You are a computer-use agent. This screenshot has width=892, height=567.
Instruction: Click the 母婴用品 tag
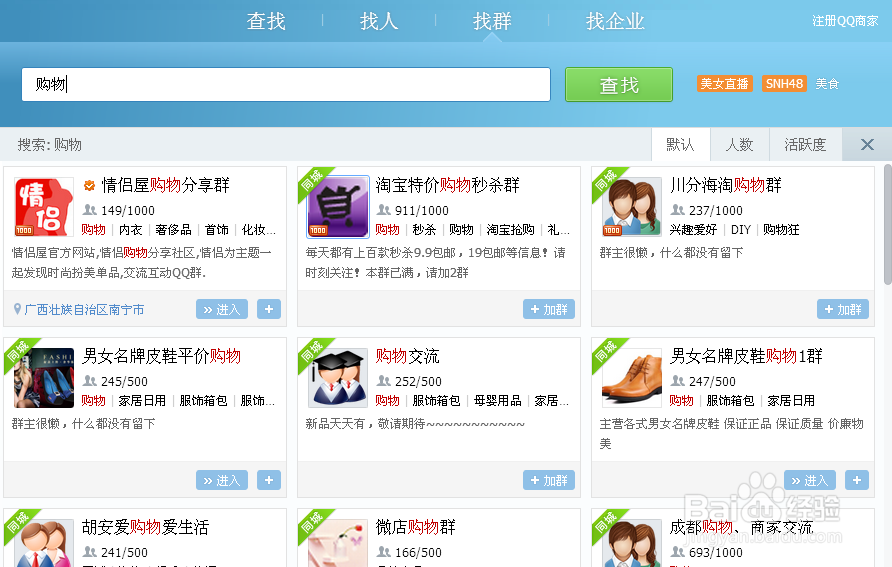498,401
